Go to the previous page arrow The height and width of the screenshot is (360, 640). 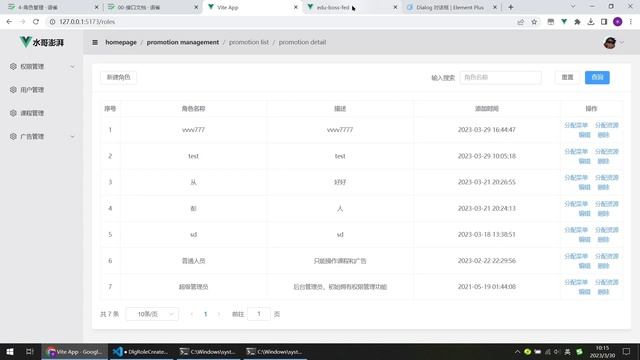tap(192, 314)
